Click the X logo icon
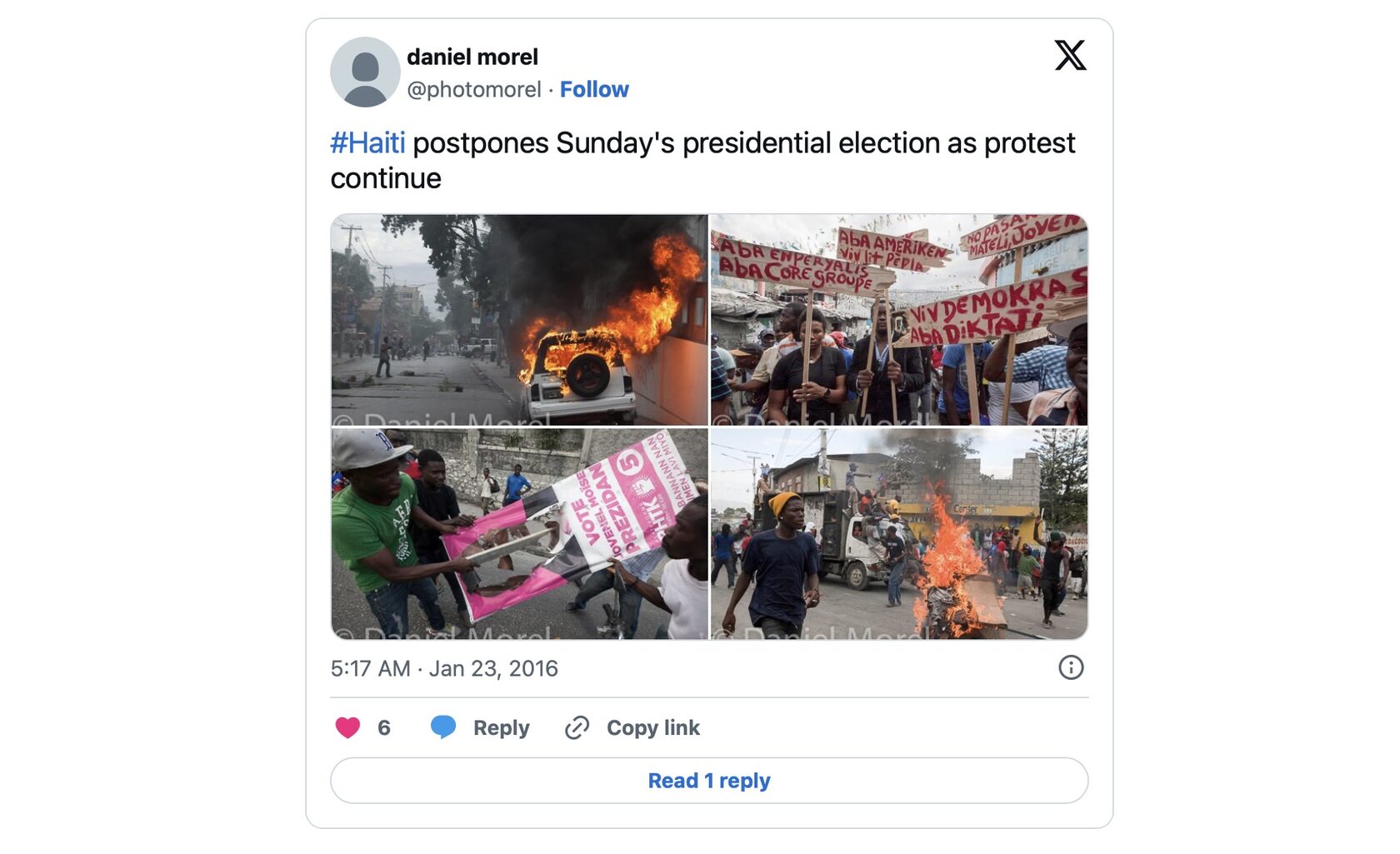The image size is (1400, 854). pyautogui.click(x=1070, y=56)
